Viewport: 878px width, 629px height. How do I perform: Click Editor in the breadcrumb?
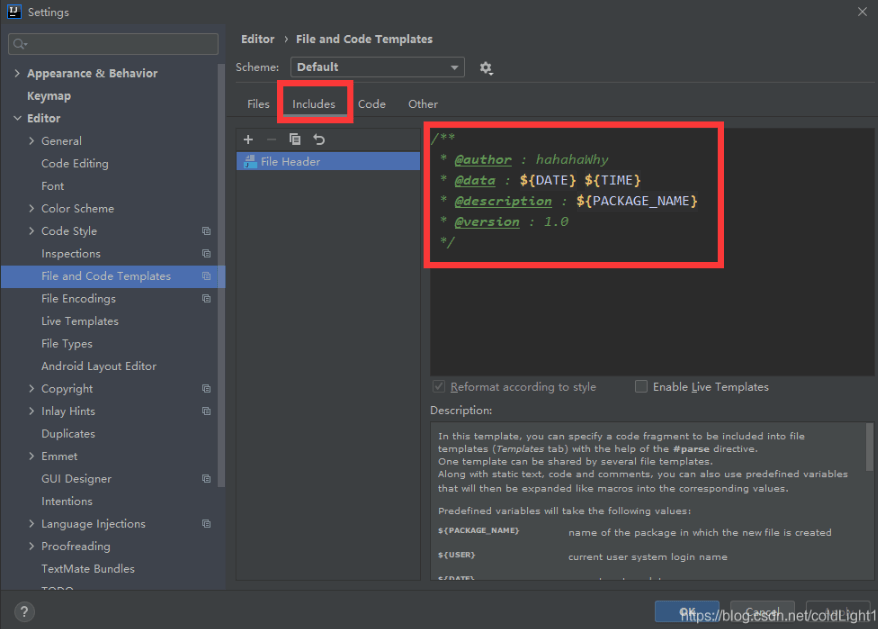(x=258, y=39)
